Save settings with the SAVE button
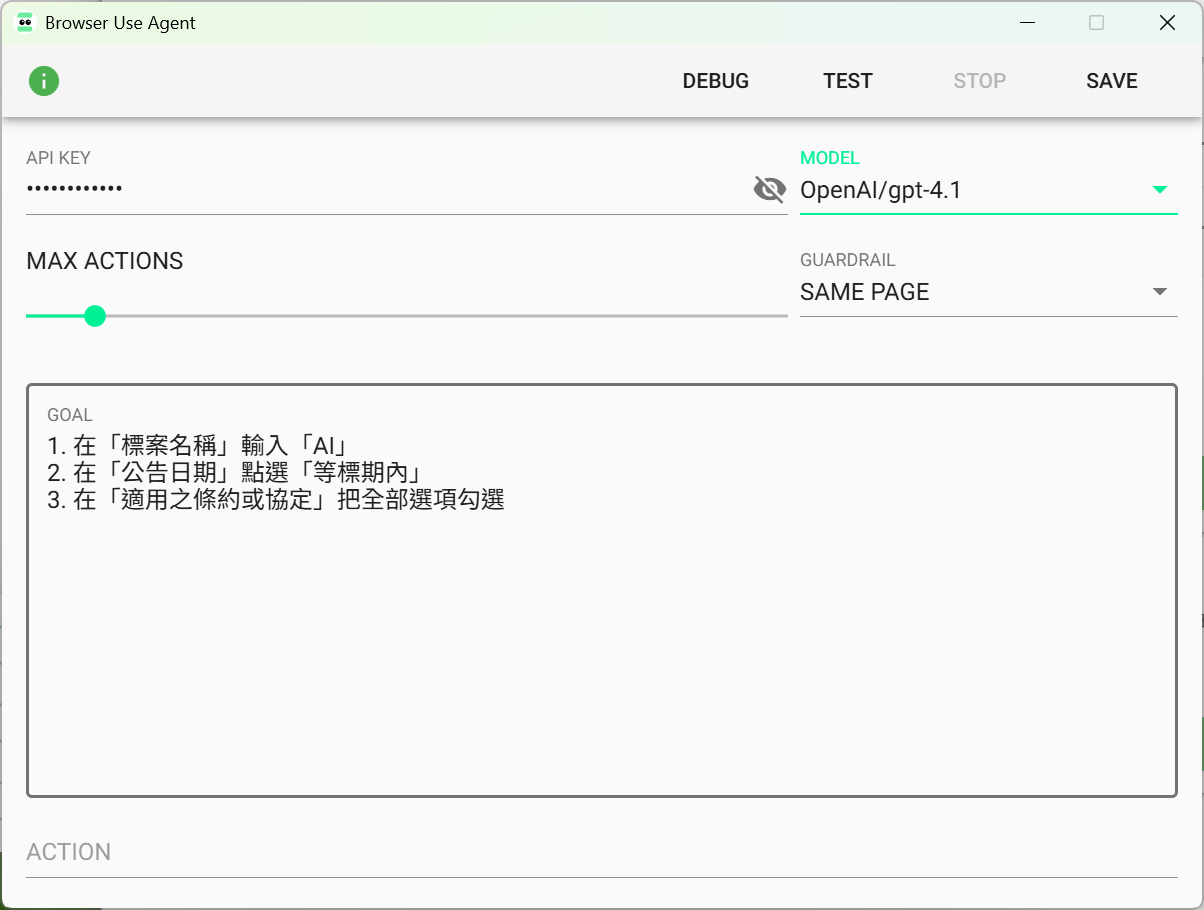Screen dimensions: 1204x910 click(x=1111, y=81)
